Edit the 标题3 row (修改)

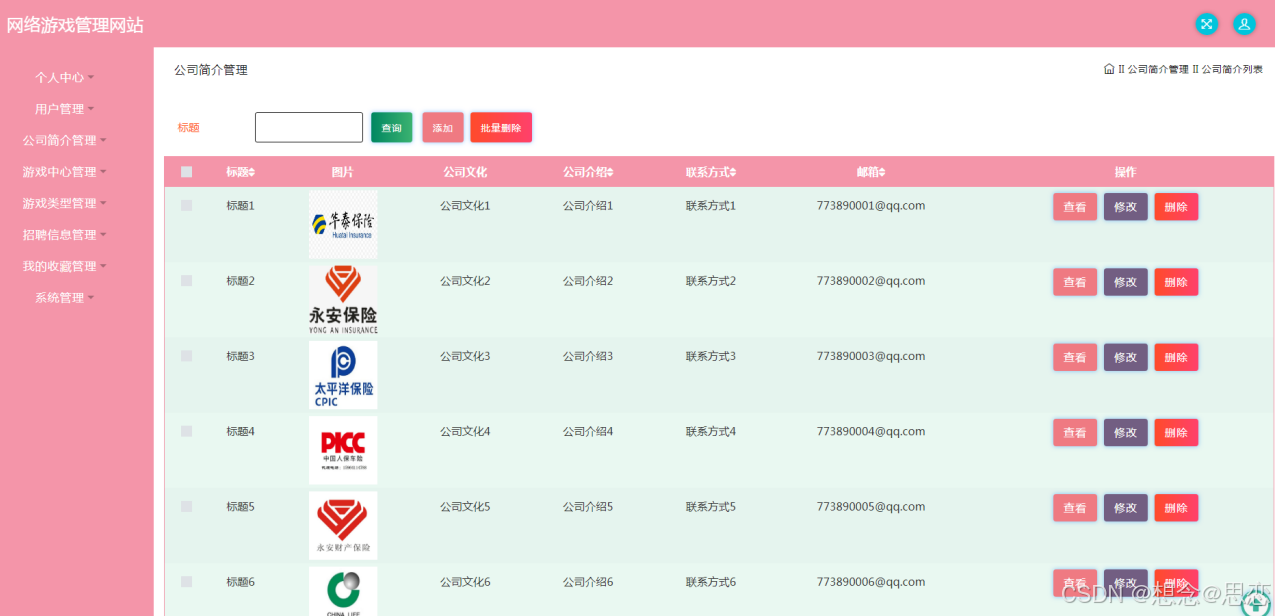click(1126, 357)
